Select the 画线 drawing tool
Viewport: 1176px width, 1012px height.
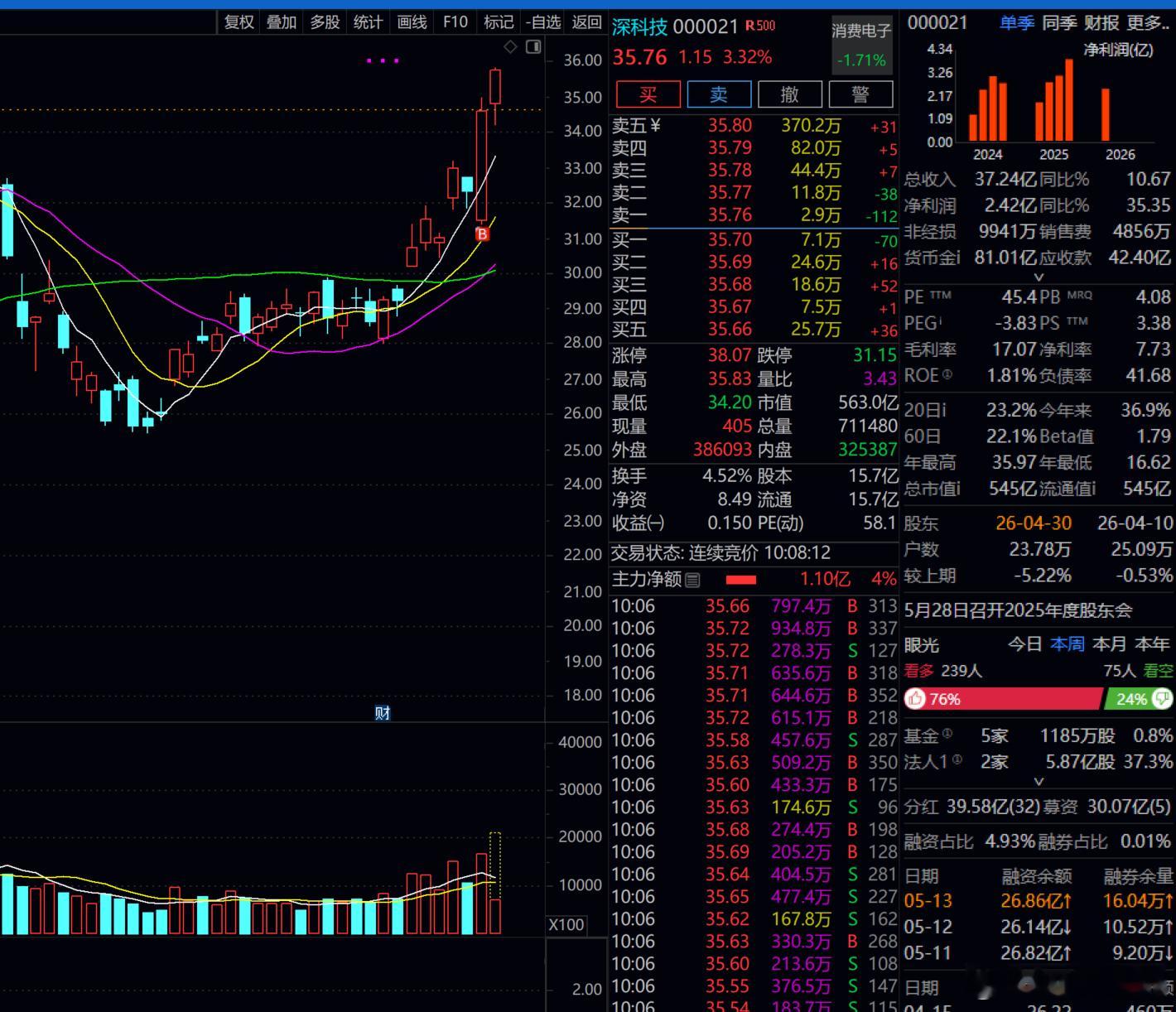point(412,22)
